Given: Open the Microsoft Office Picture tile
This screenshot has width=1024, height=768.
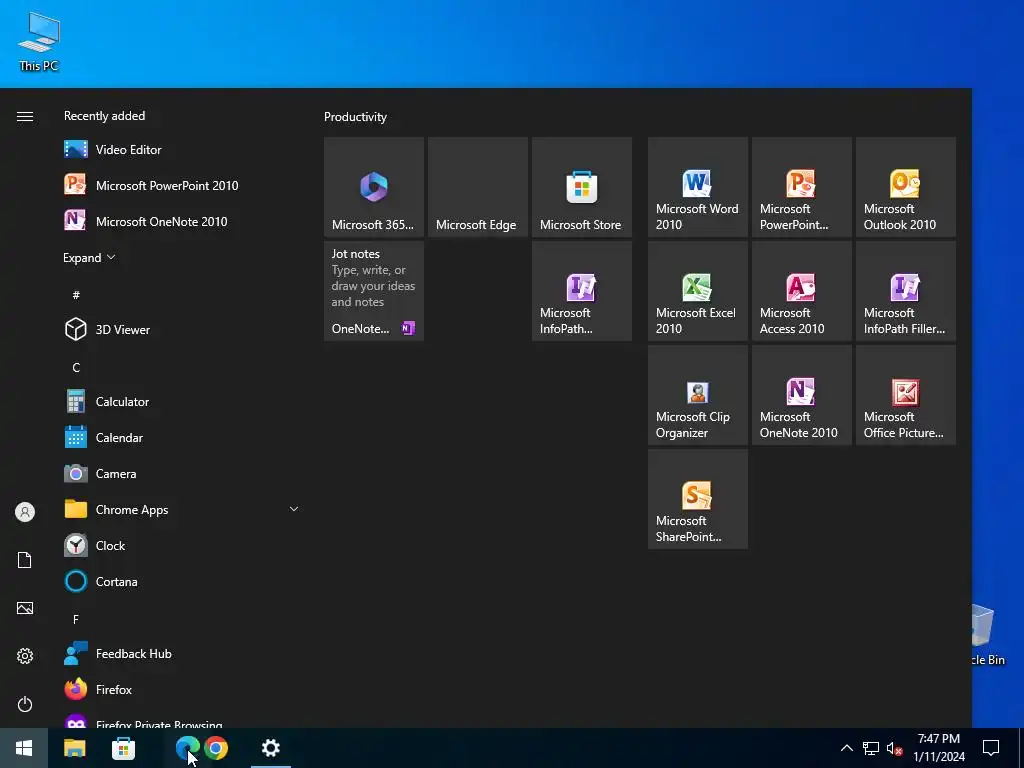Looking at the screenshot, I should click(x=906, y=395).
